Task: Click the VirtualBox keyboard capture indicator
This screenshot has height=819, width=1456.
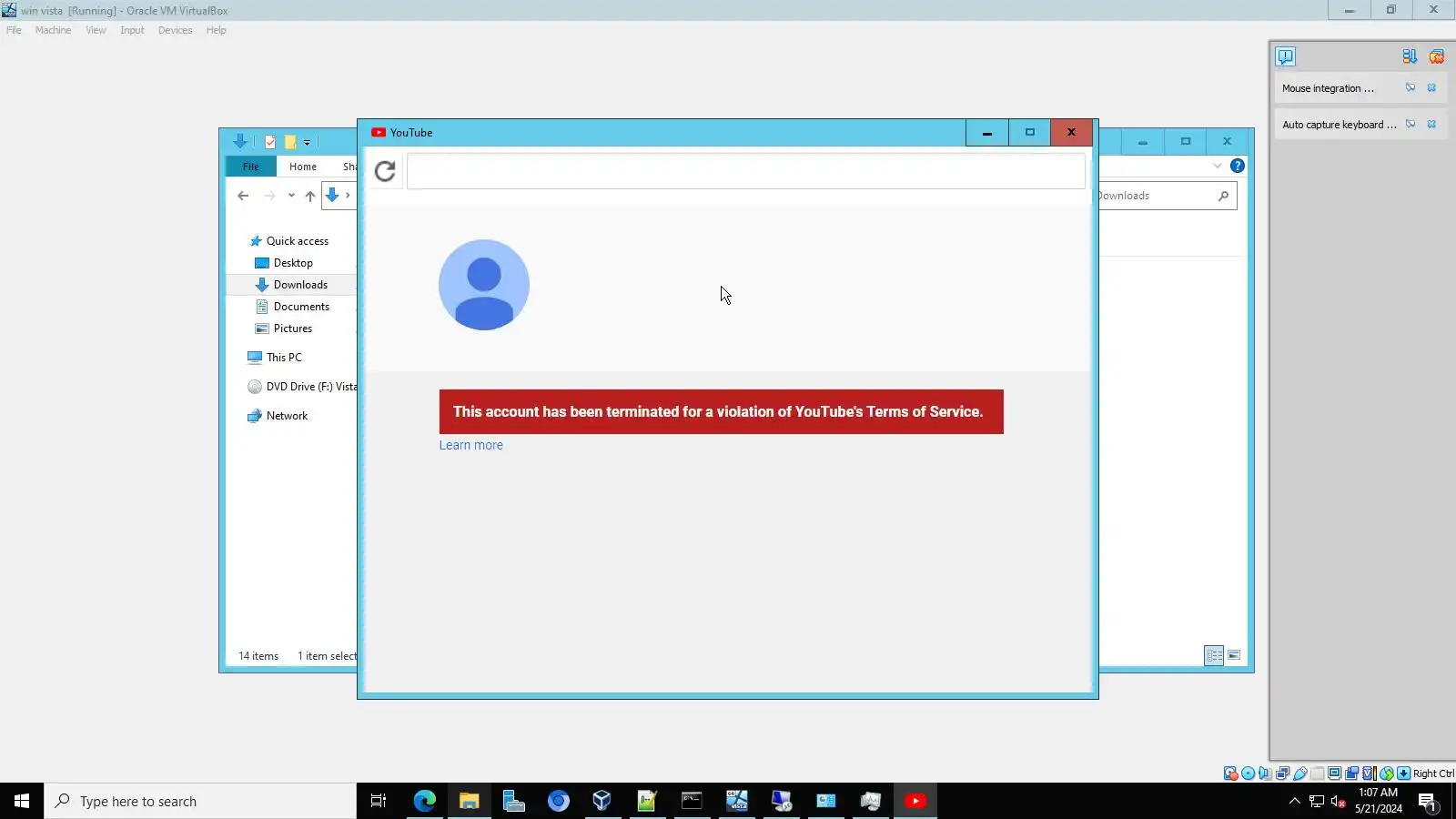Action: pyautogui.click(x=1404, y=773)
